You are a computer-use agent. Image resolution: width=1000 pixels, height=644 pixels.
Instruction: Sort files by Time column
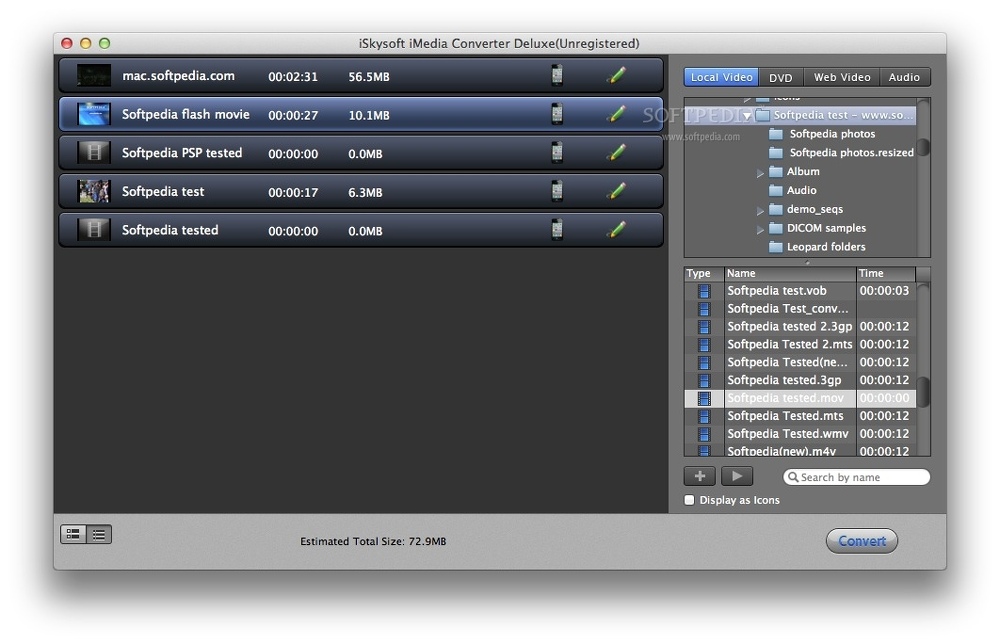point(886,274)
